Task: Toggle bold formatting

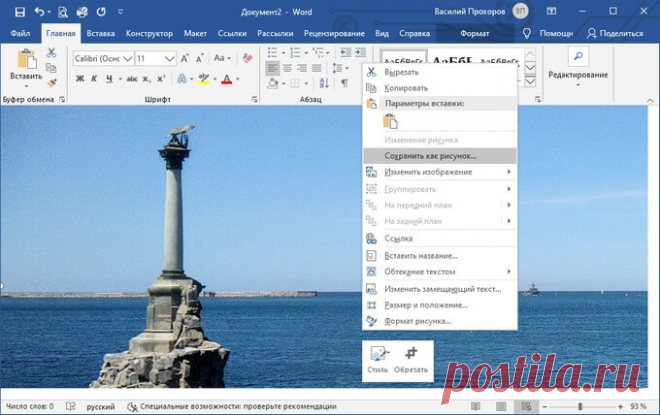Action: pyautogui.click(x=80, y=79)
